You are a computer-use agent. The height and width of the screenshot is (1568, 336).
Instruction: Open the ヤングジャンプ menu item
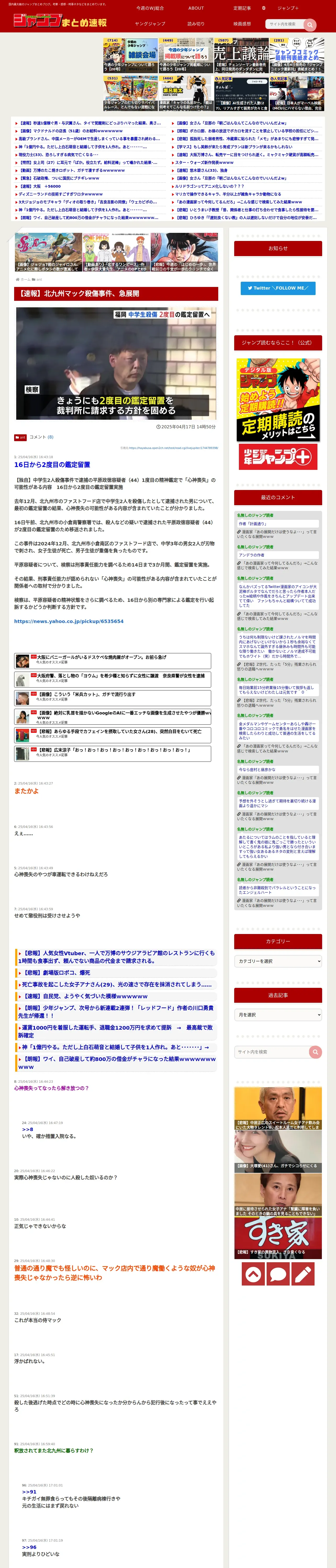tap(150, 24)
